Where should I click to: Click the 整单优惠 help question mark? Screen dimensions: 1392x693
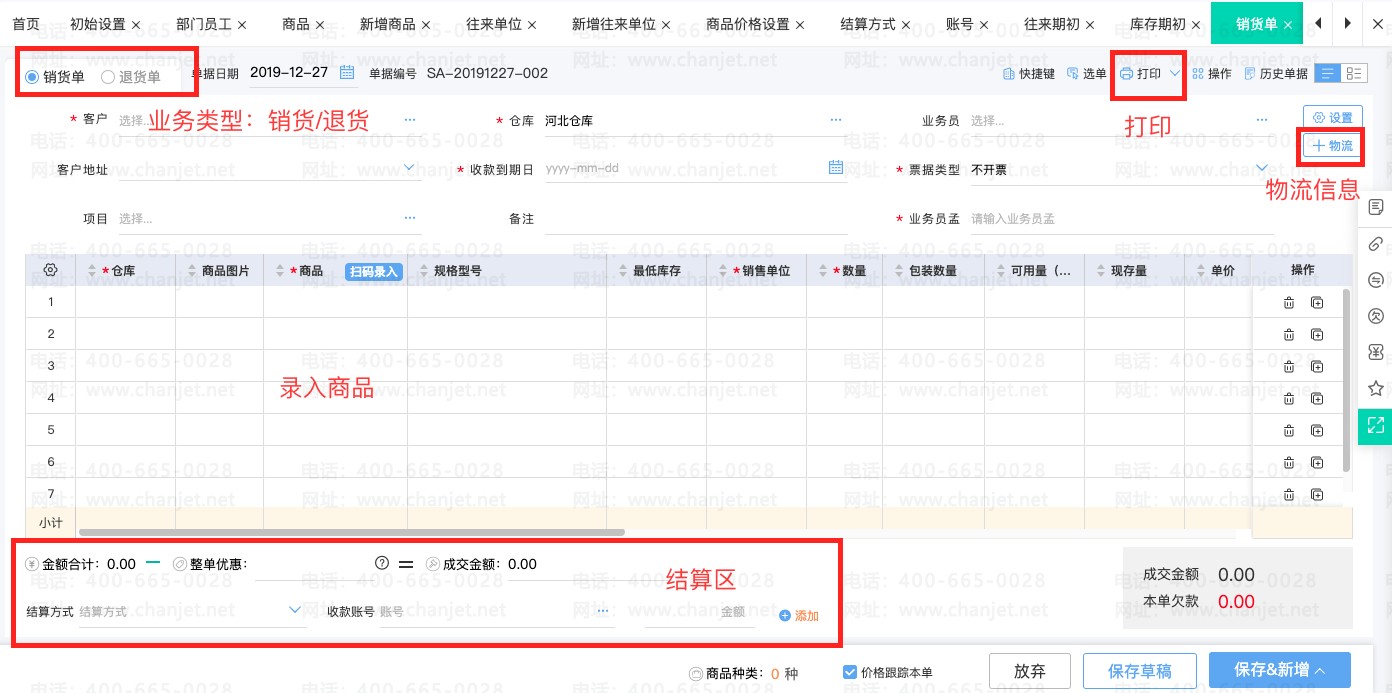[381, 563]
